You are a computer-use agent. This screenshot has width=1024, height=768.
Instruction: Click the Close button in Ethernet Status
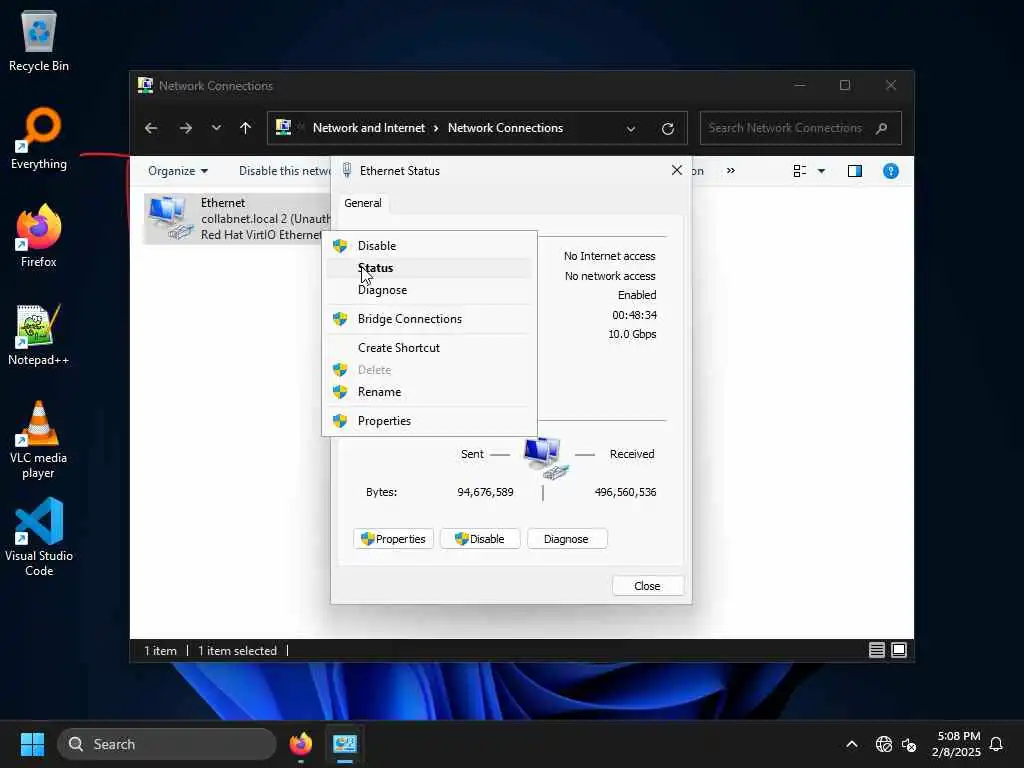click(647, 586)
